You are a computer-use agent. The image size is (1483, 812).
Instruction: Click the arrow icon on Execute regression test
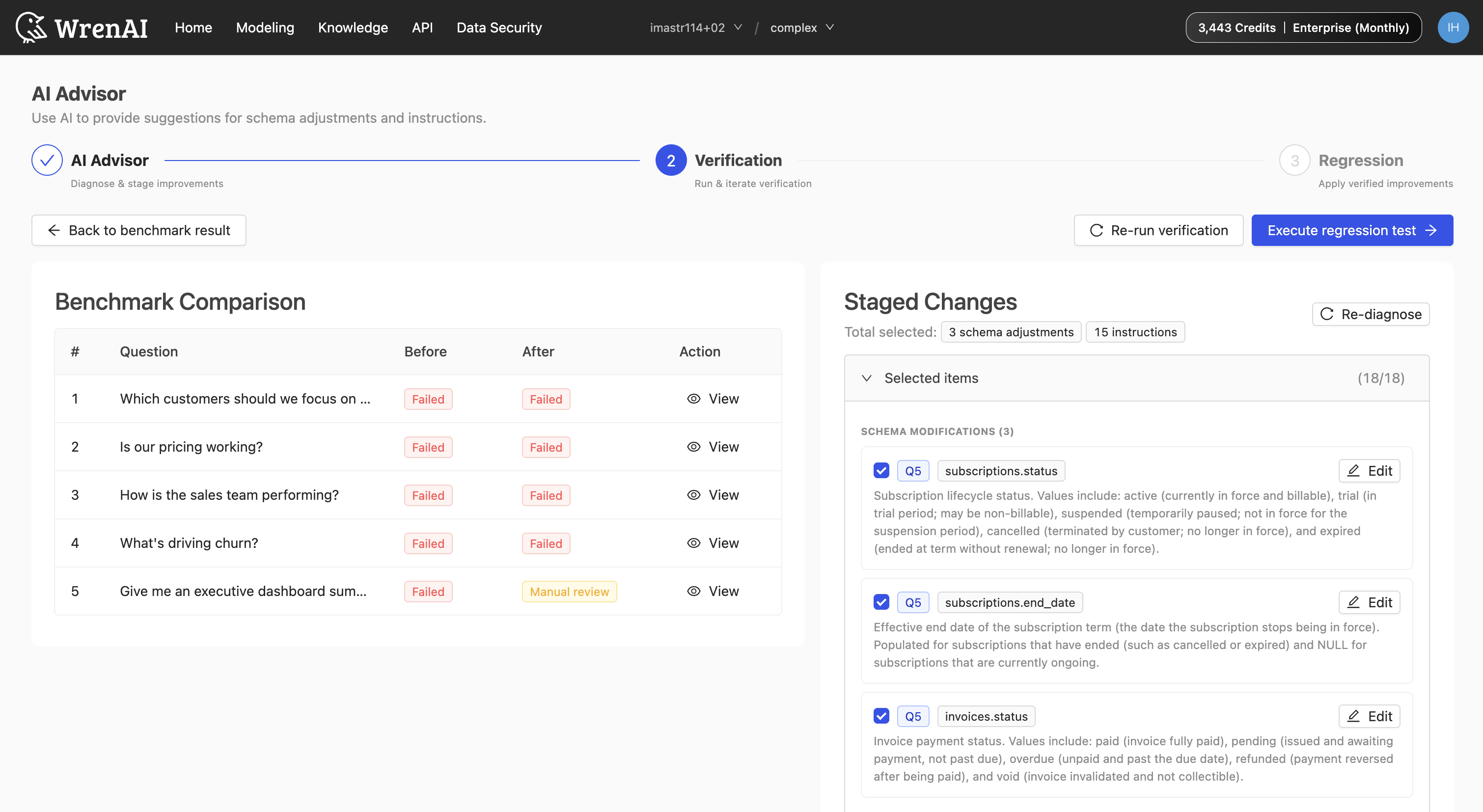pyautogui.click(x=1431, y=230)
